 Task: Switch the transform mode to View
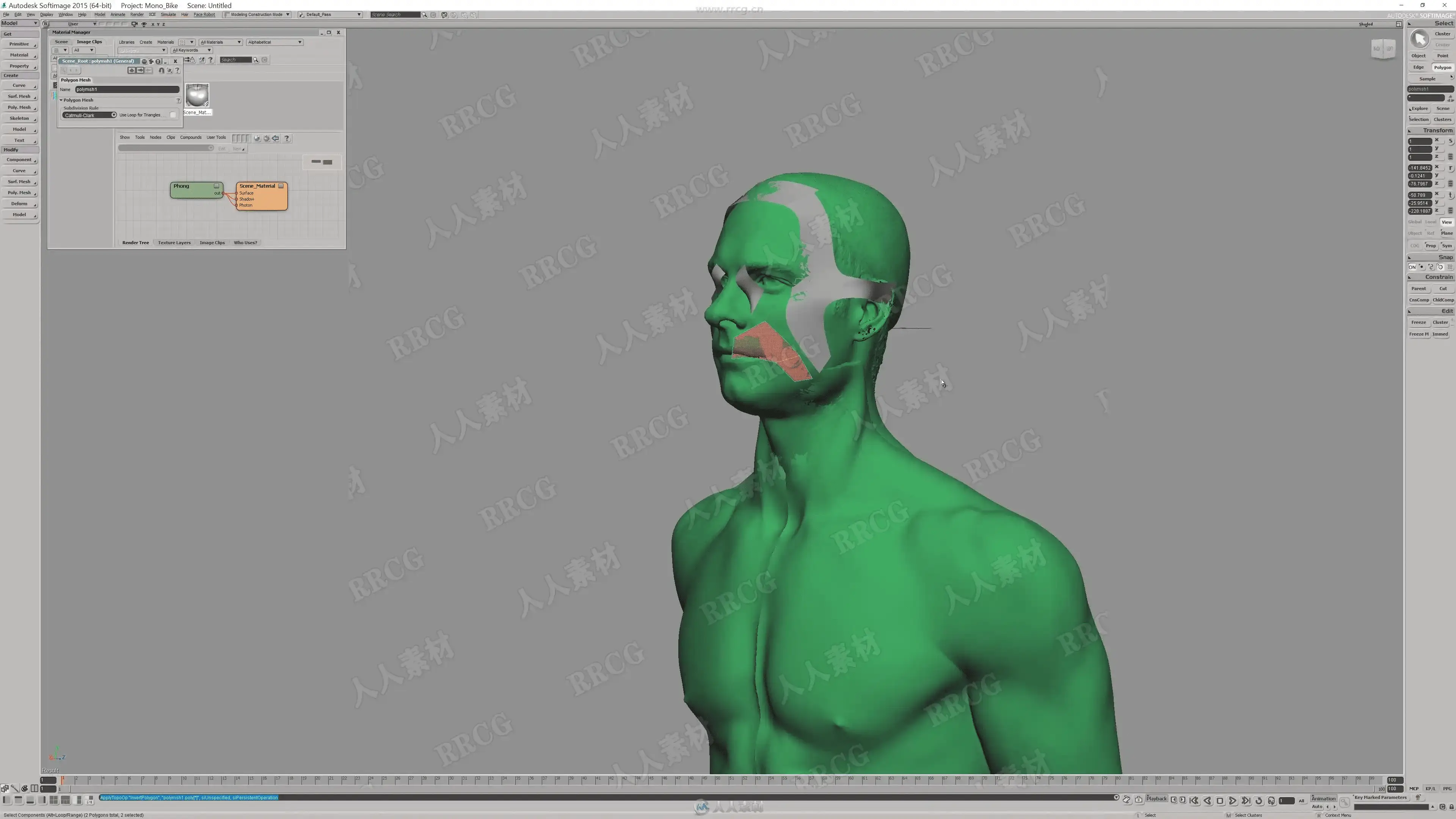coord(1447,222)
